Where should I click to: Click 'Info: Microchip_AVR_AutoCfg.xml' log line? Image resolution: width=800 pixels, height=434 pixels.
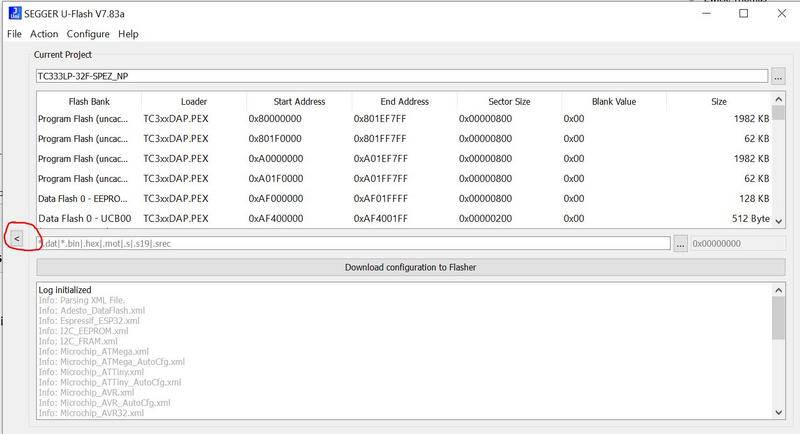pos(105,402)
